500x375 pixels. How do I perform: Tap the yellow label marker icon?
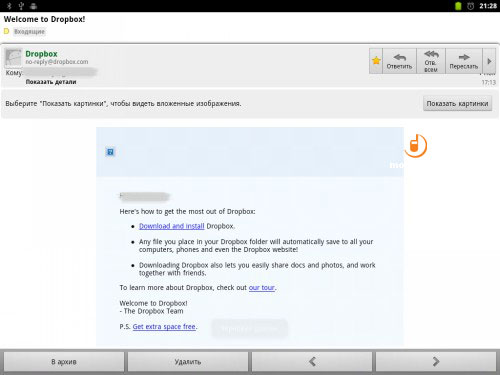pos(6,31)
